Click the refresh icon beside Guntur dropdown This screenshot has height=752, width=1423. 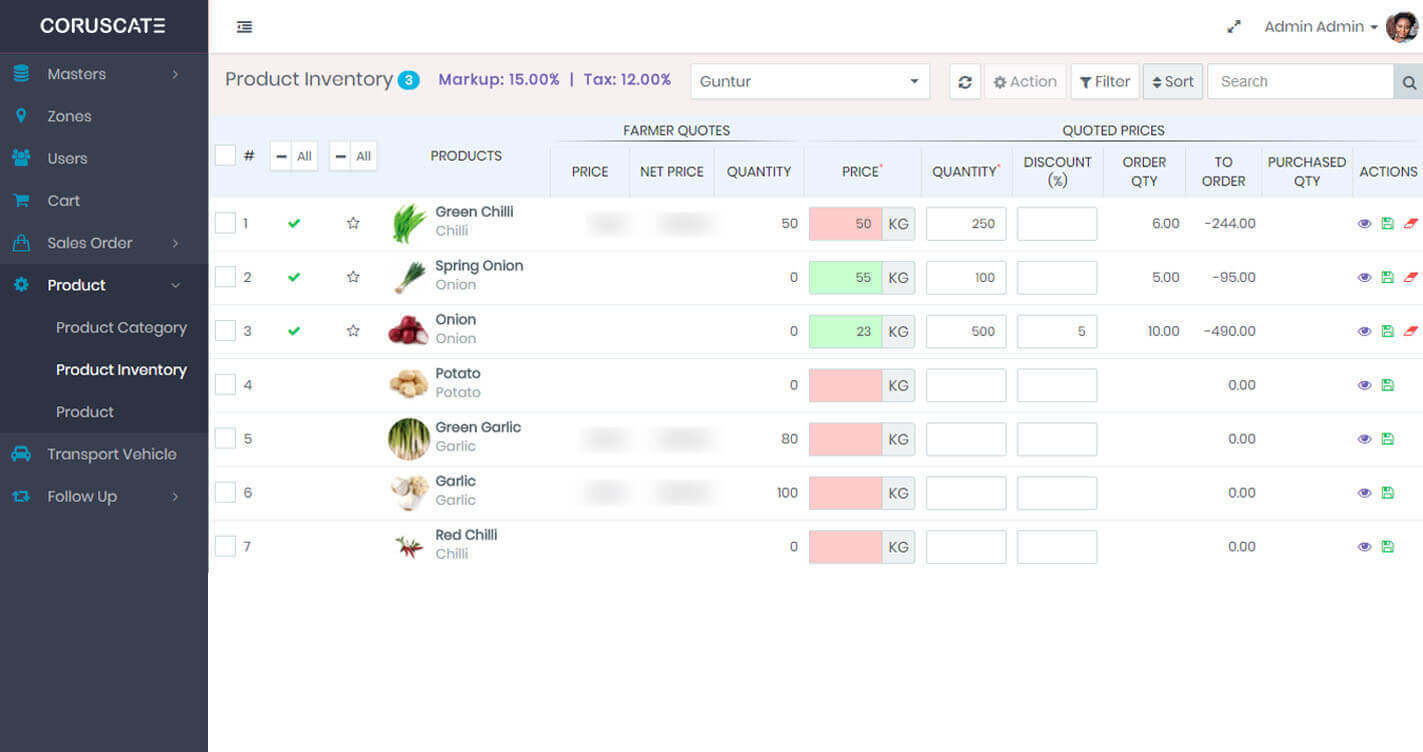964,82
